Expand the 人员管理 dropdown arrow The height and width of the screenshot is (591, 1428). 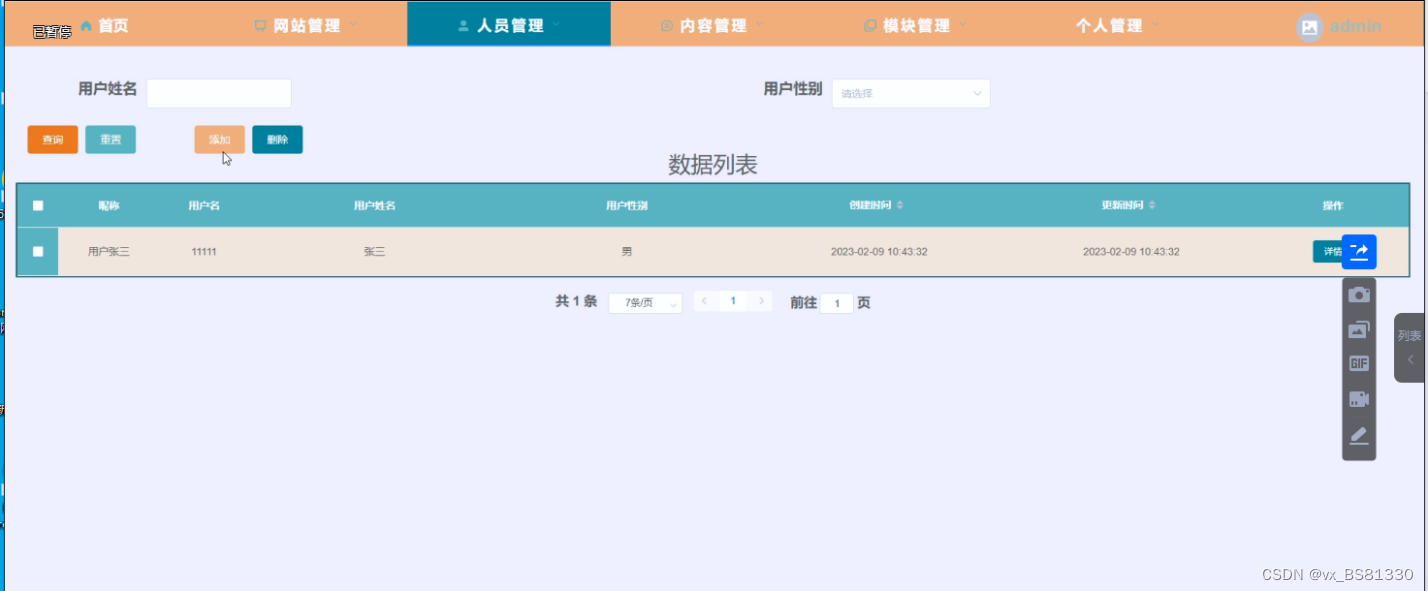(556, 24)
